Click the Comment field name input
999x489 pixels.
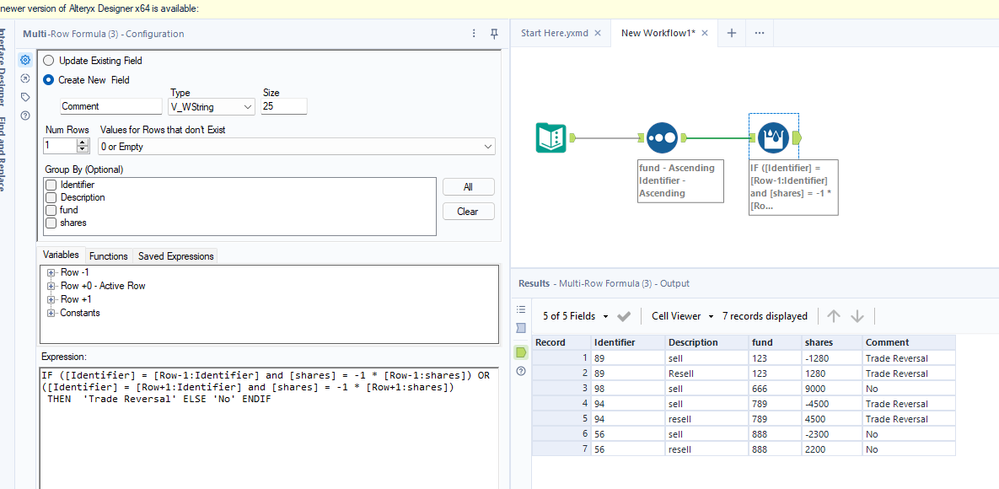point(110,106)
